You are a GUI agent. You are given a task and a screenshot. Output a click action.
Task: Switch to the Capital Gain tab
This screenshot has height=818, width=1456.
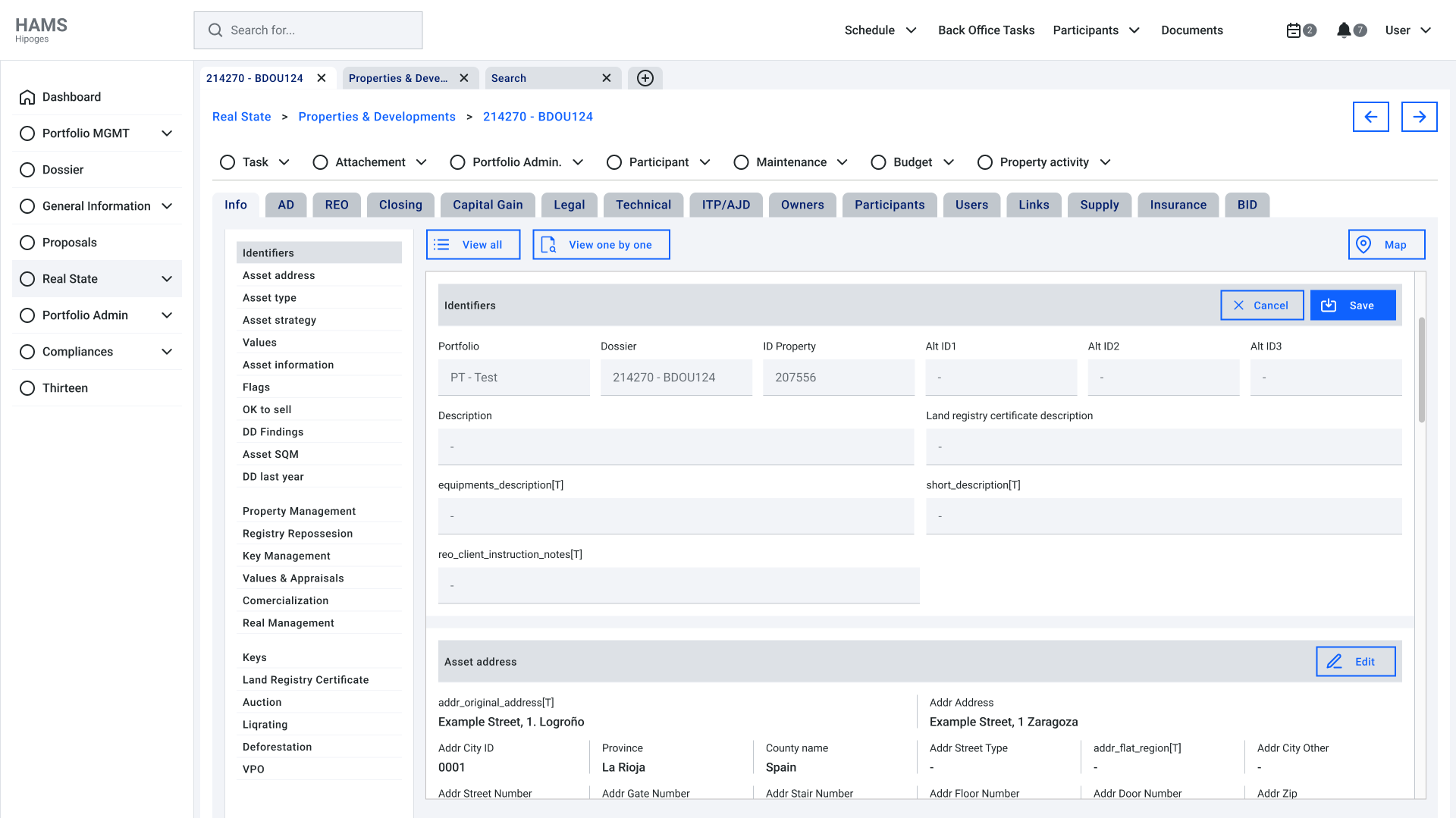click(x=488, y=205)
